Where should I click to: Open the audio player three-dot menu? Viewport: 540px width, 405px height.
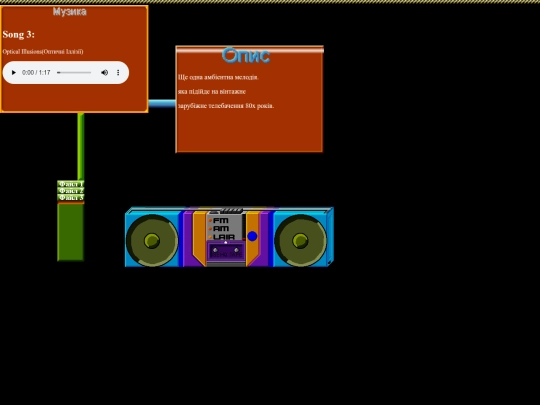[x=118, y=73]
